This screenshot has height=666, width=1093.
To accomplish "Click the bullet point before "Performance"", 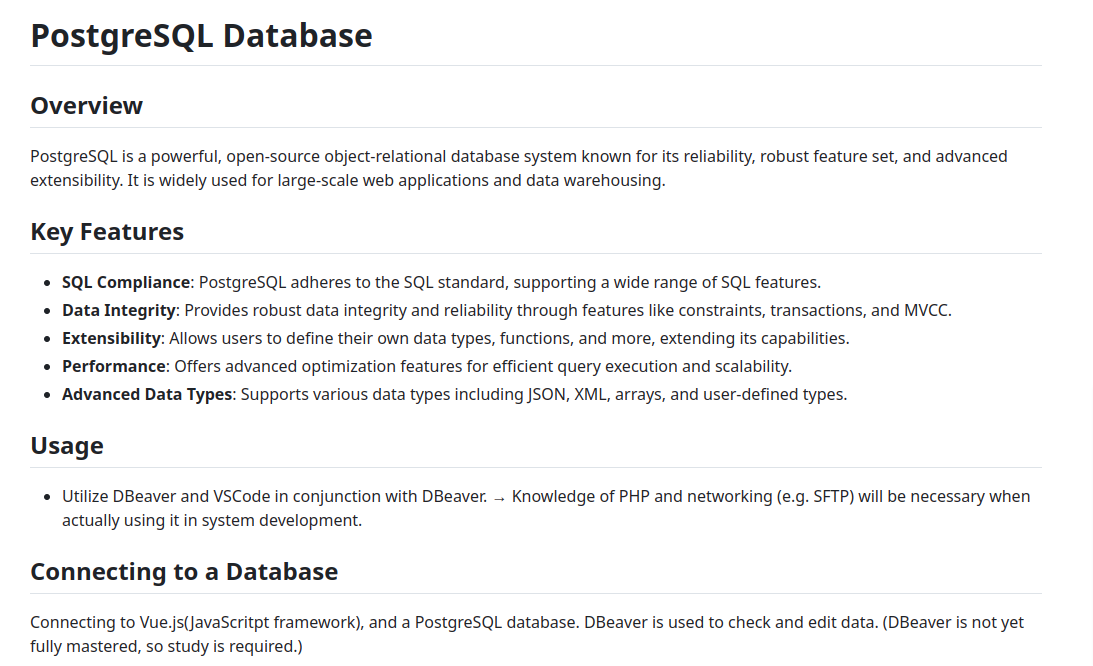I will coord(49,367).
